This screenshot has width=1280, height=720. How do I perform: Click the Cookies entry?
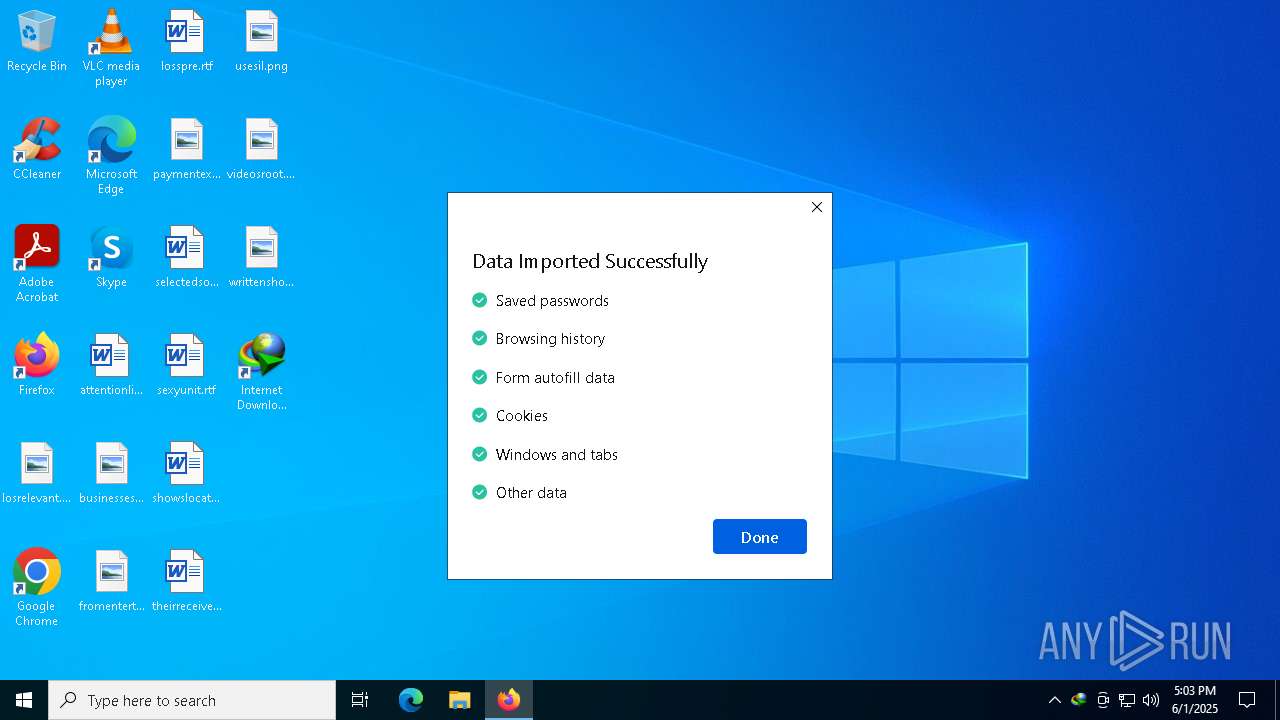(510, 416)
